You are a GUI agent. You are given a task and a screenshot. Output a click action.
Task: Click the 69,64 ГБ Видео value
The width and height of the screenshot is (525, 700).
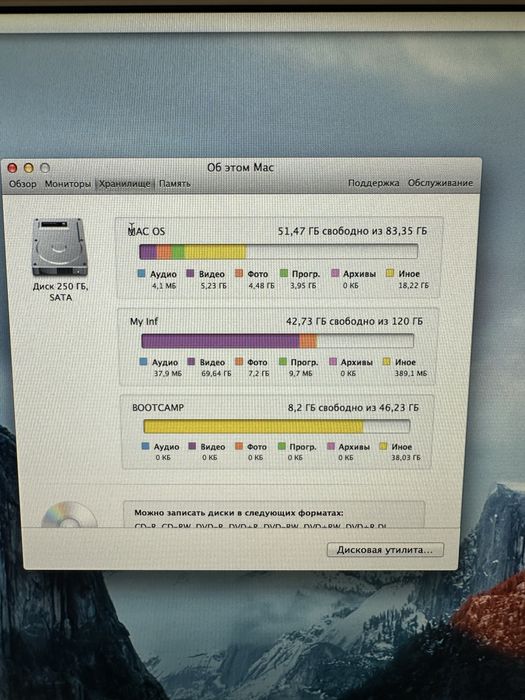(x=216, y=373)
